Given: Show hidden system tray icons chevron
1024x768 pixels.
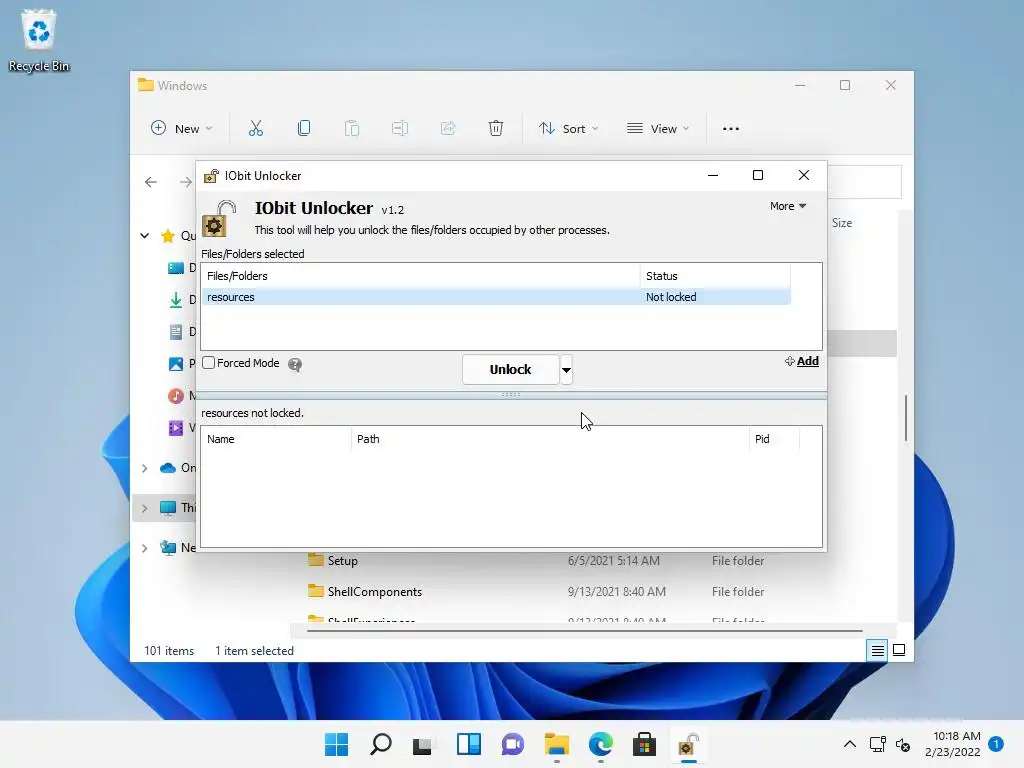Looking at the screenshot, I should click(x=850, y=744).
